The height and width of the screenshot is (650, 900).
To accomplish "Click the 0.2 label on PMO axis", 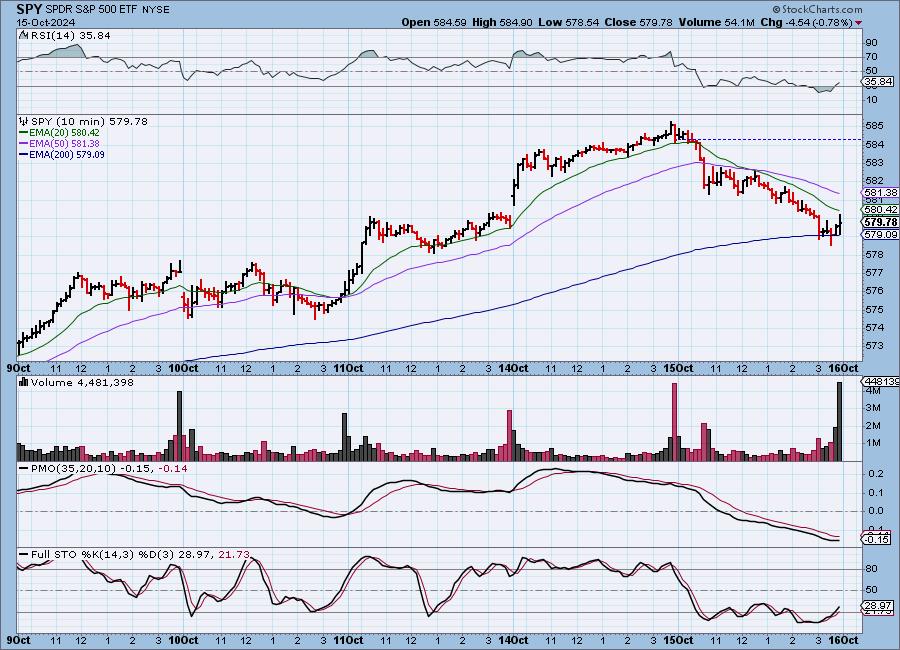I will coord(876,474).
